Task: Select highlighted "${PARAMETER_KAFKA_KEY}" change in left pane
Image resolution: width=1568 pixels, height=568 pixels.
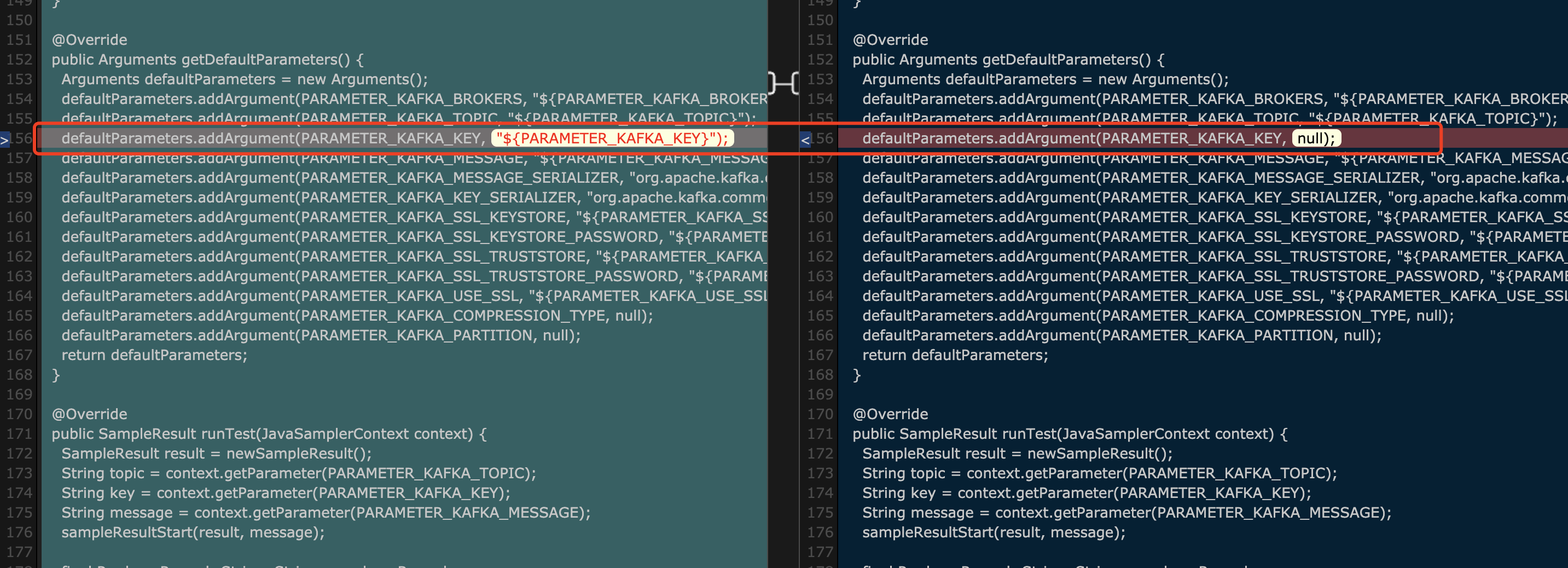Action: (x=612, y=138)
